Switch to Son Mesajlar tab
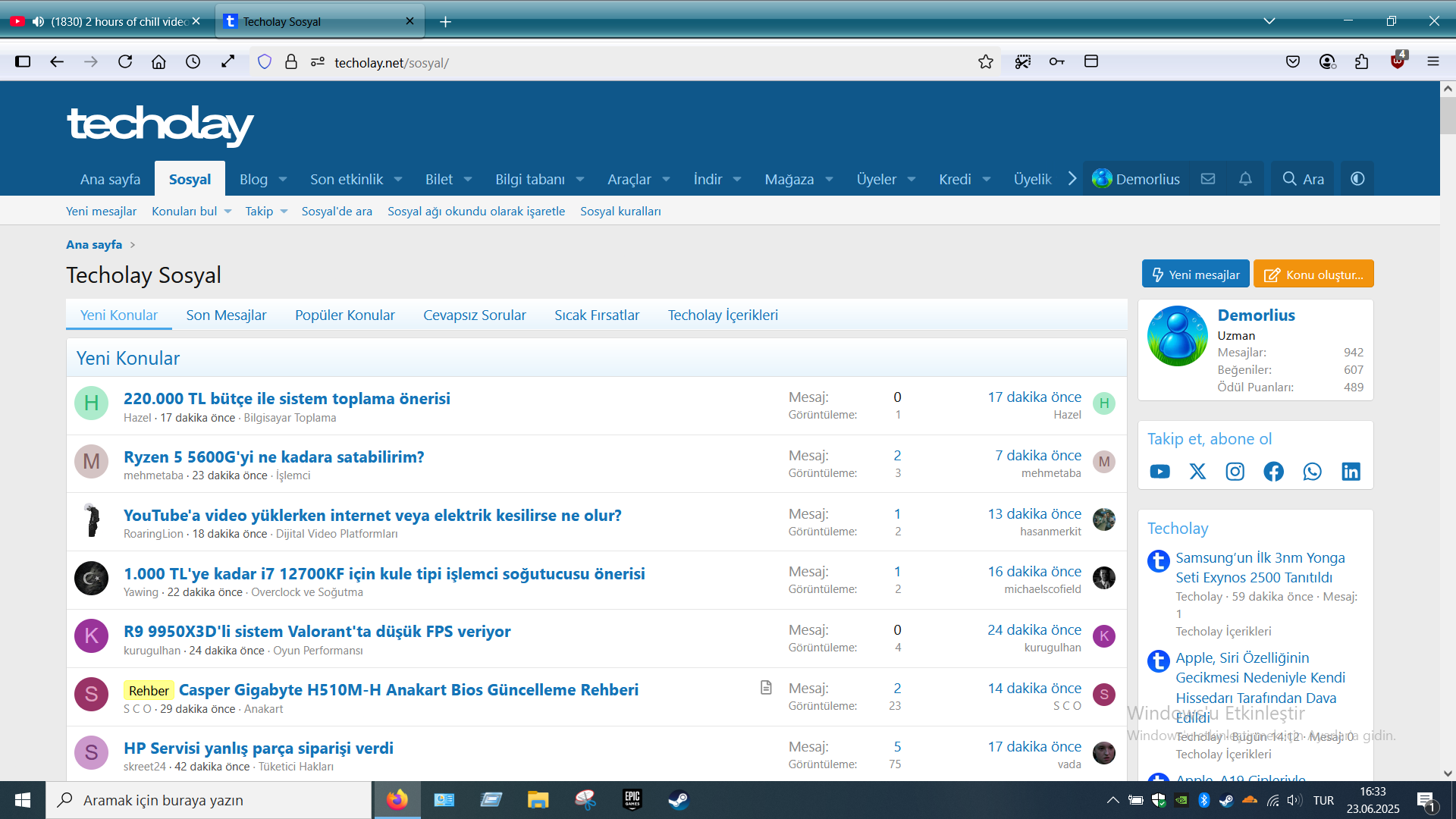 226,315
